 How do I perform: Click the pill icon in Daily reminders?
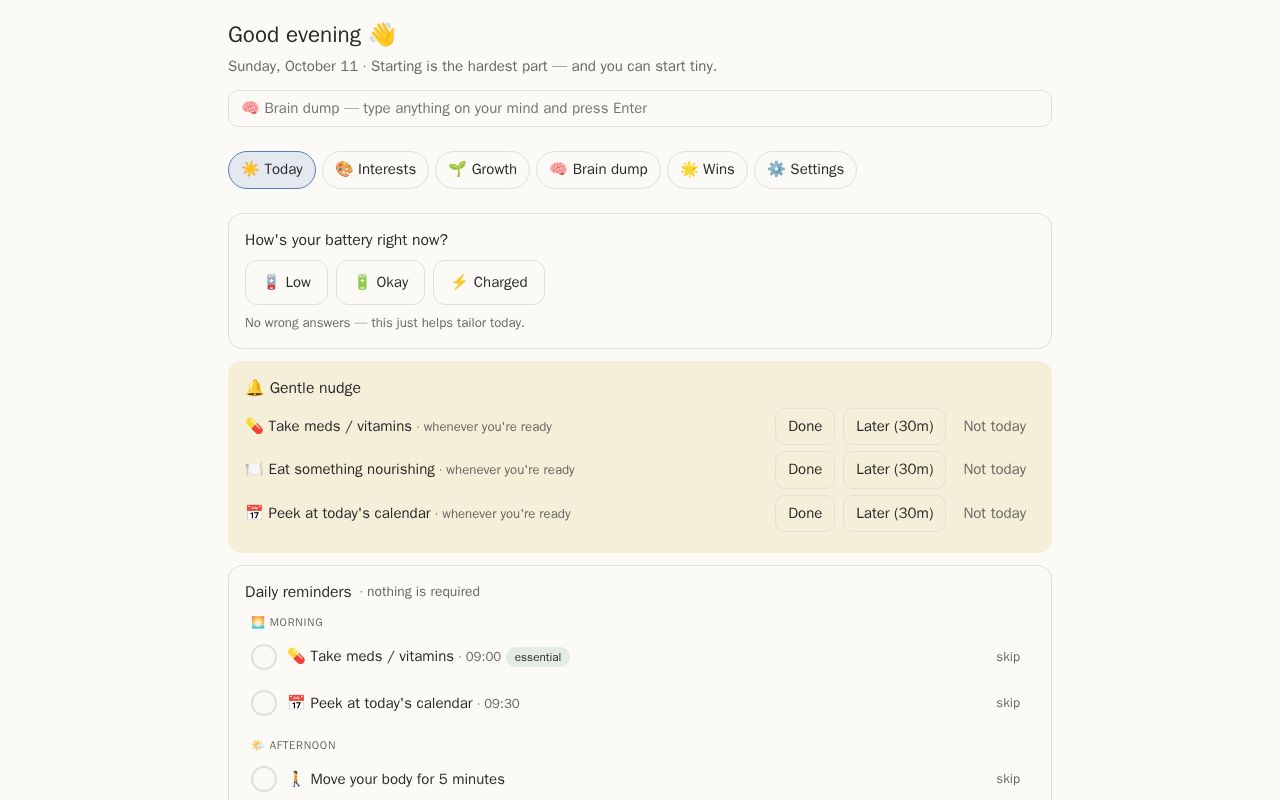(296, 656)
